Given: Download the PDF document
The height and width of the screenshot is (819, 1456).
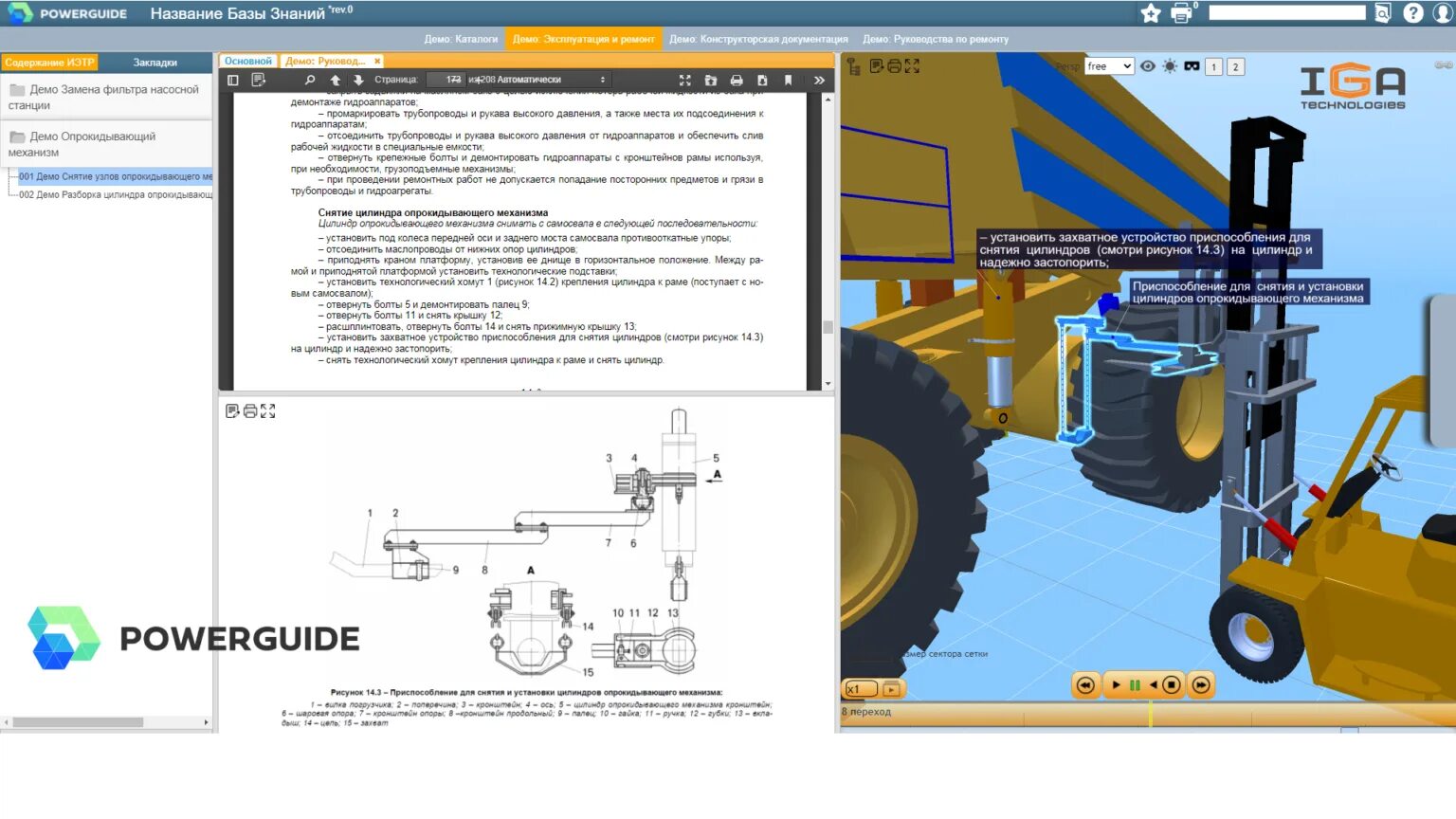Looking at the screenshot, I should pos(762,81).
